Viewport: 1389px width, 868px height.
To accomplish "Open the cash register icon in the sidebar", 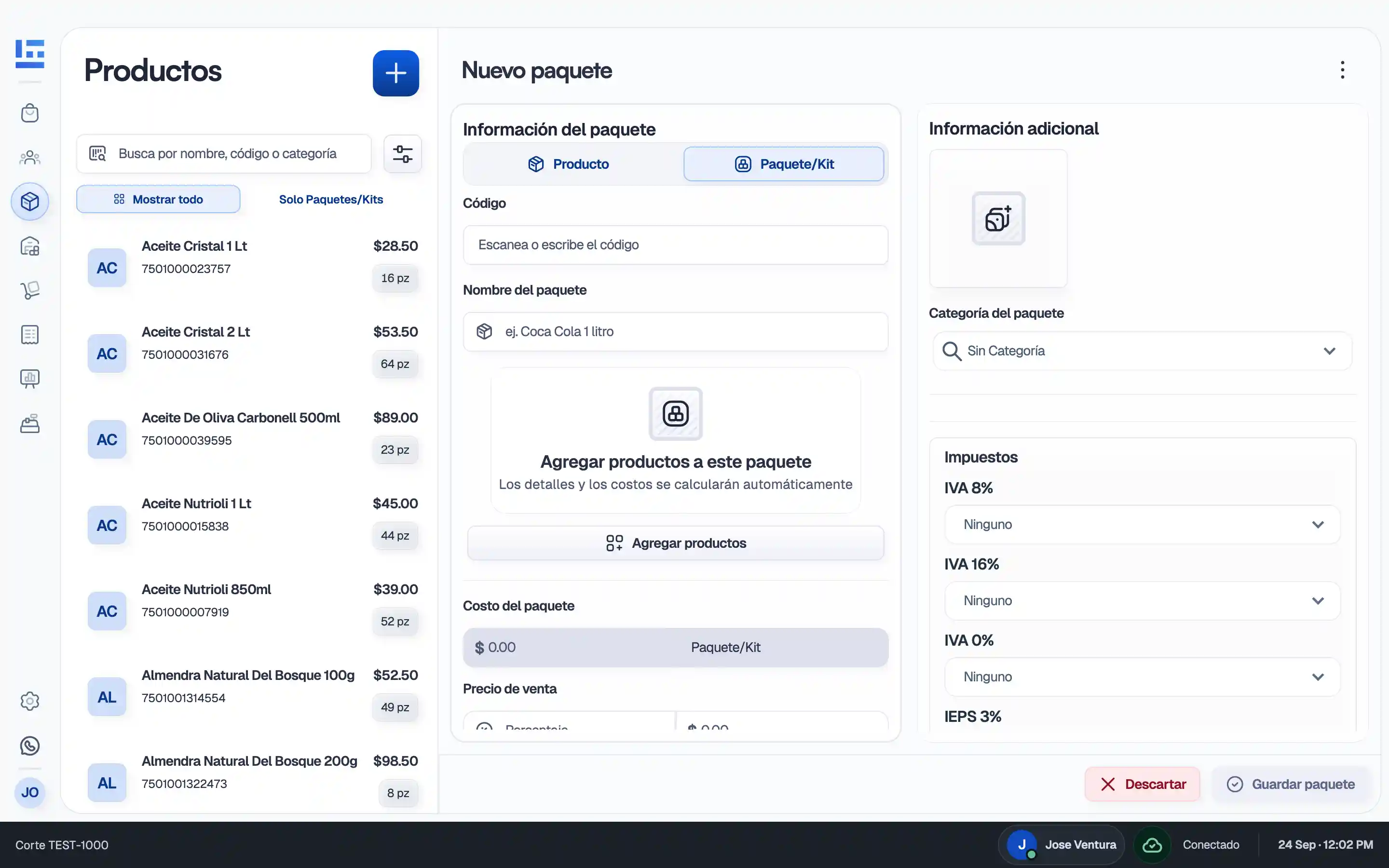I will click(x=30, y=424).
